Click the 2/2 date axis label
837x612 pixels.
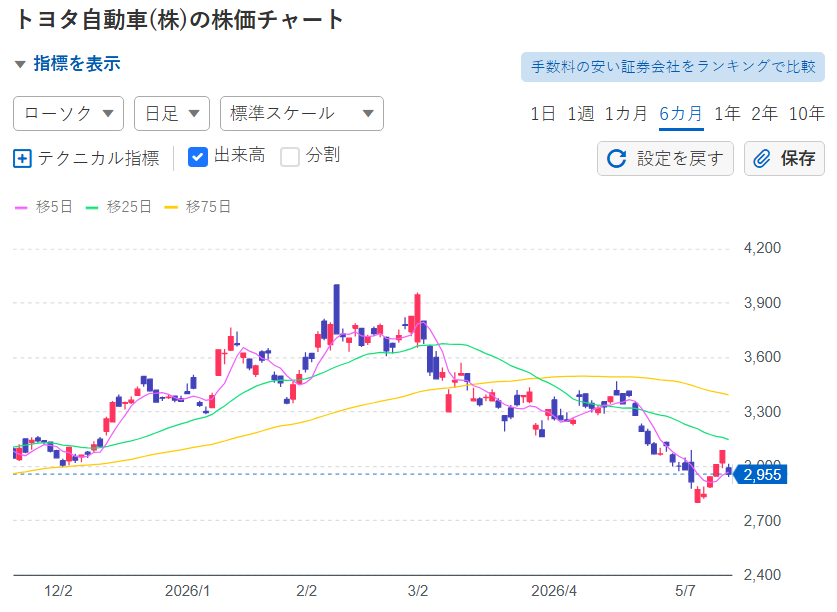tap(306, 591)
